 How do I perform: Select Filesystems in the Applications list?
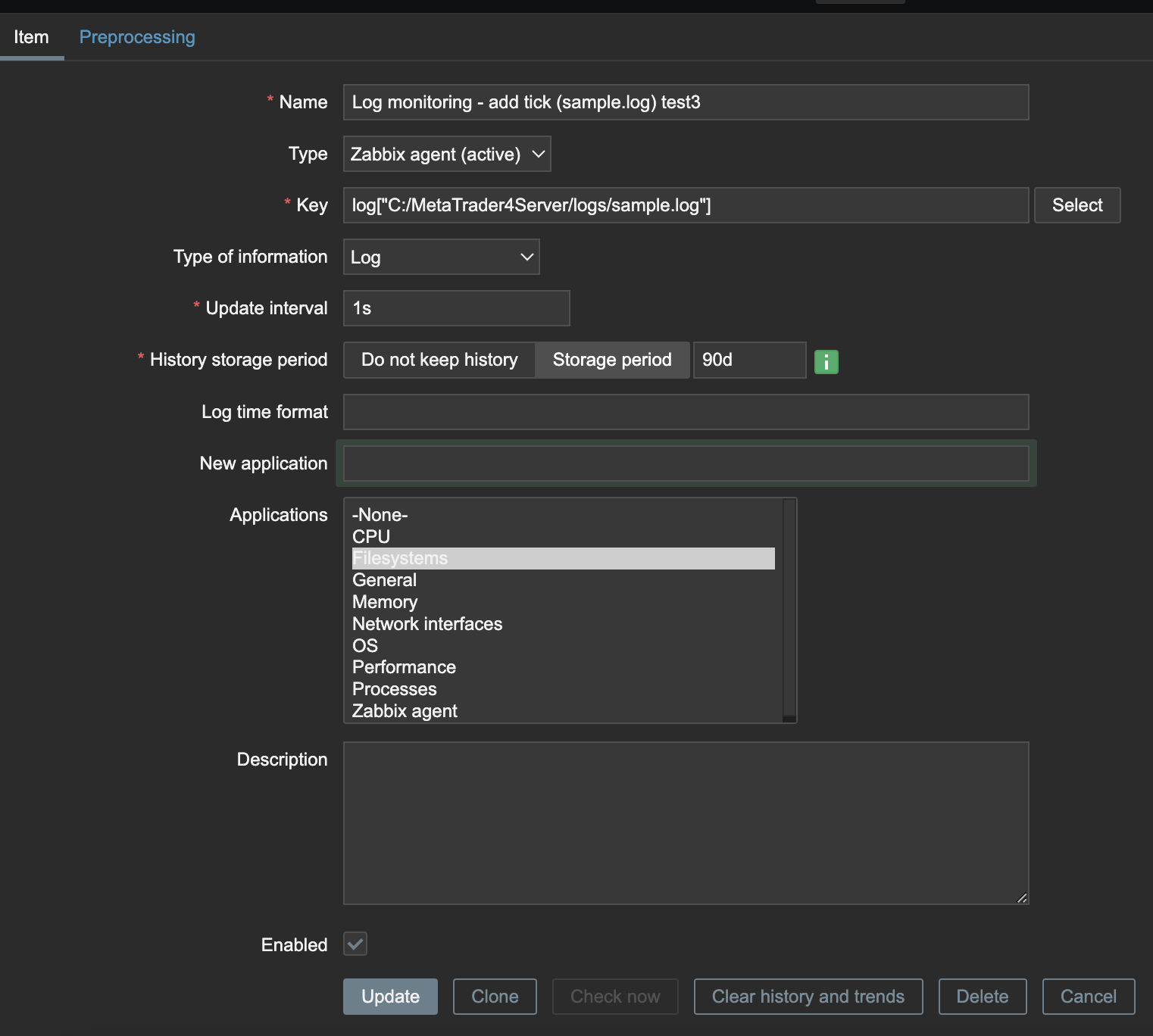click(x=400, y=559)
